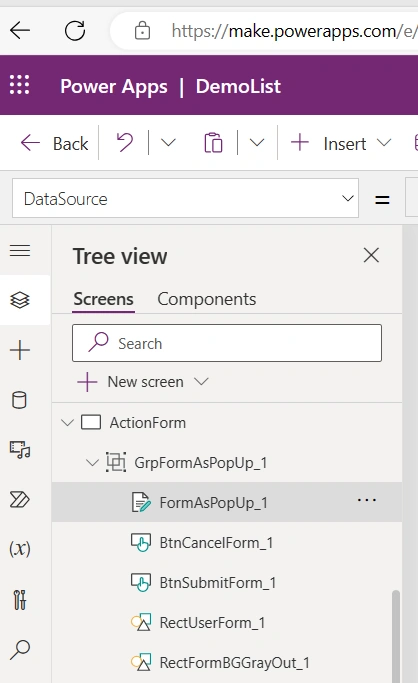Open the Data cylinder icon in sidebar
Viewport: 418px width, 683px height.
click(x=20, y=399)
